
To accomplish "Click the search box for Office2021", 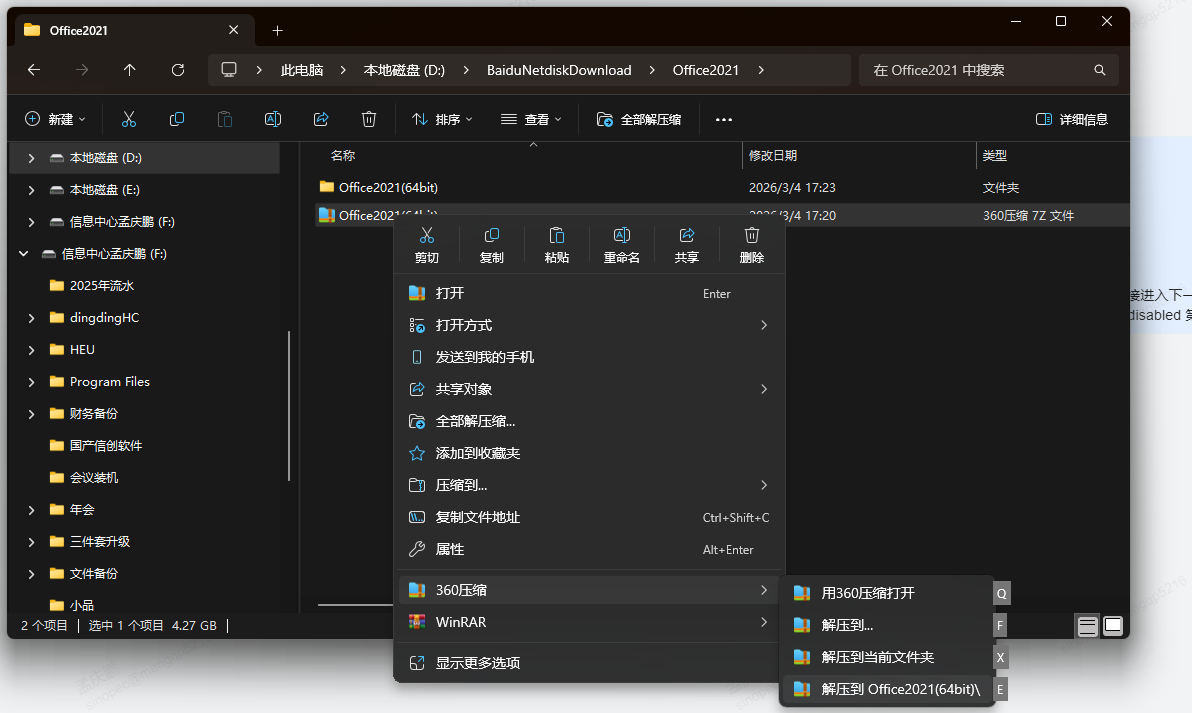I will (x=978, y=70).
